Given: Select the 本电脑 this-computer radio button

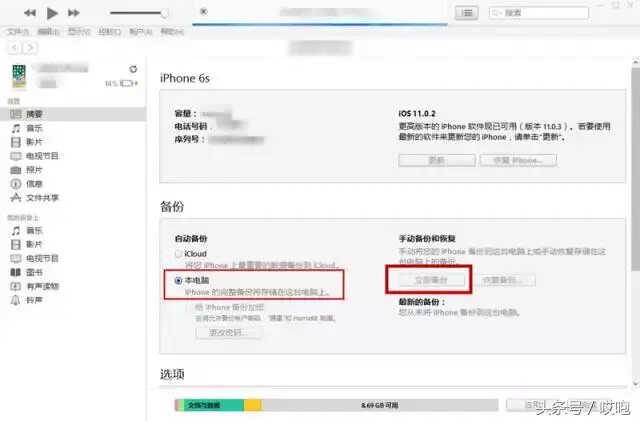Looking at the screenshot, I should pyautogui.click(x=178, y=281).
